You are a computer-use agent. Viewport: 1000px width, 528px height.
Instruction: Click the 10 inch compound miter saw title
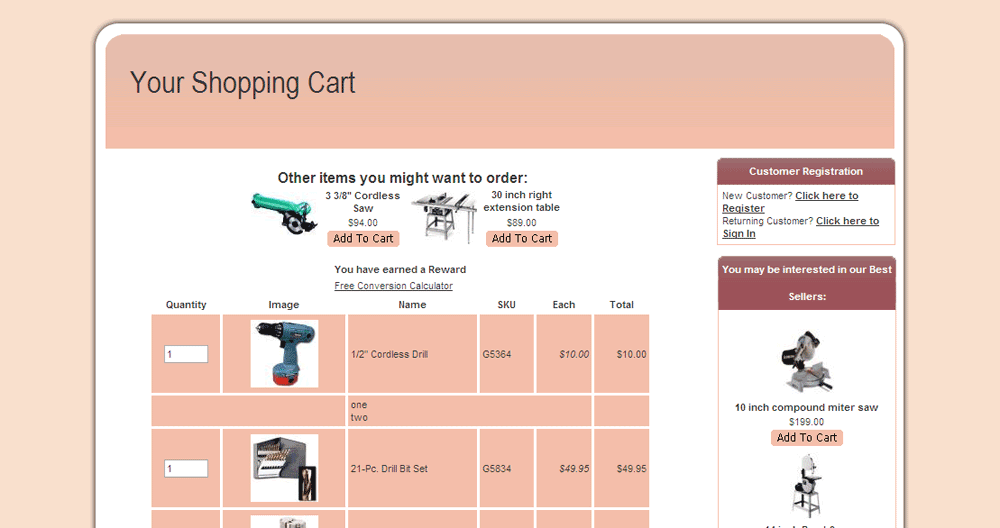(806, 408)
